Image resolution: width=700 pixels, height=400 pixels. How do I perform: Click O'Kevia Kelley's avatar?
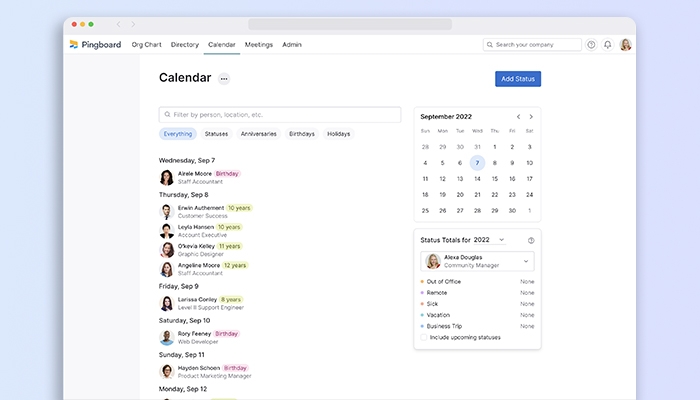click(x=167, y=250)
